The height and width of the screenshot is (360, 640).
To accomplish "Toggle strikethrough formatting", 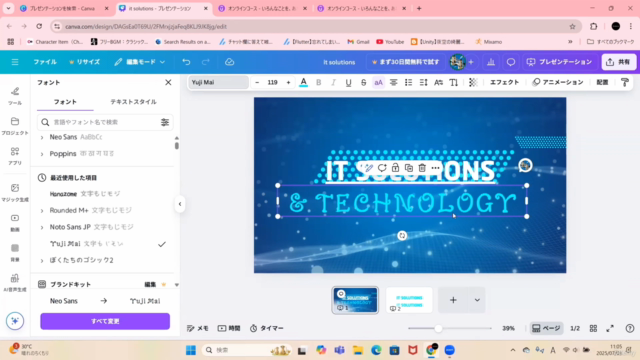I will pyautogui.click(x=363, y=82).
